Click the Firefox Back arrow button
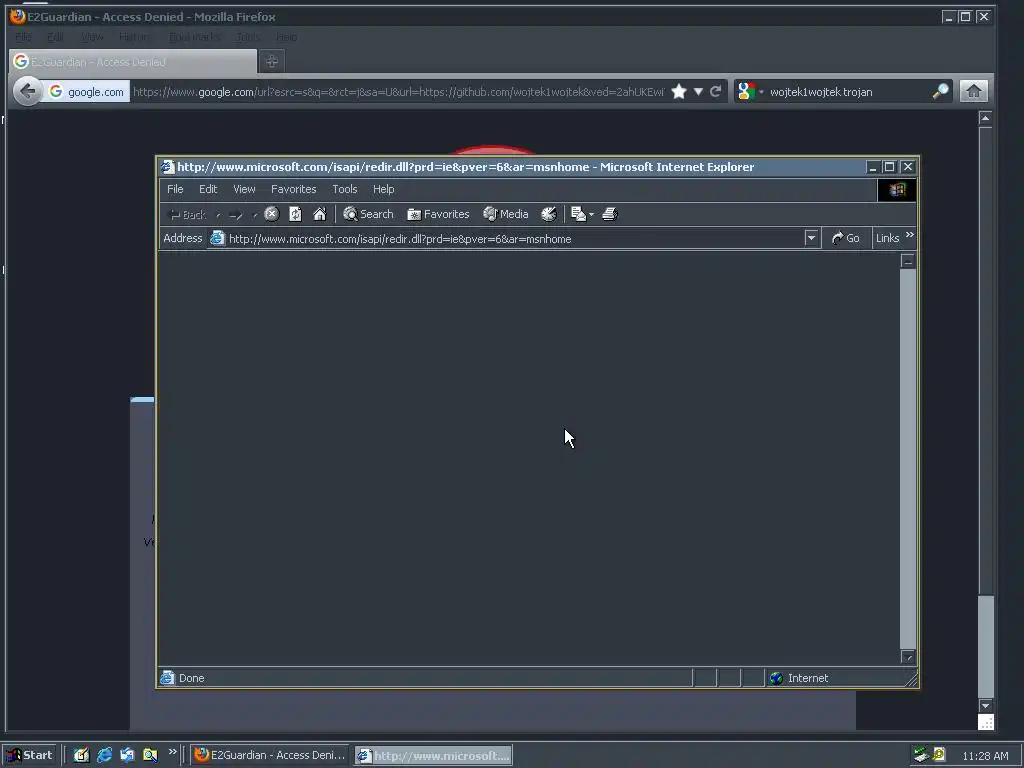 coord(27,91)
